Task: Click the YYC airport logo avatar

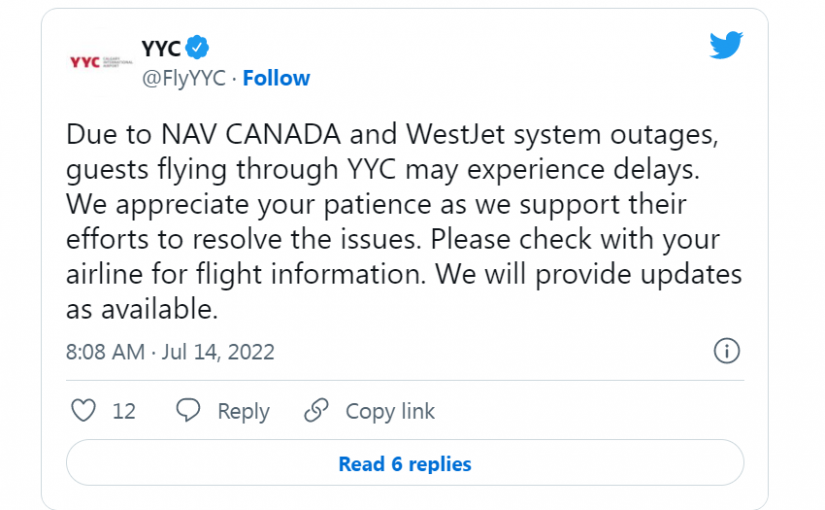Action: [100, 62]
